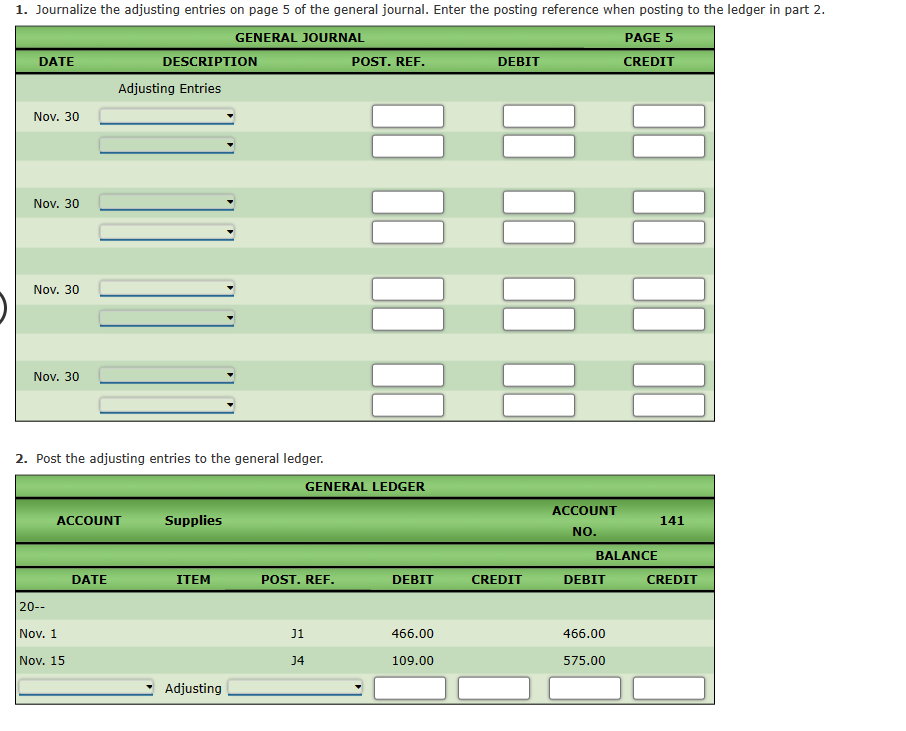Viewport: 906px width, 731px height.
Task: Click the 575.00 balance for Nov. 15
Action: pos(584,661)
